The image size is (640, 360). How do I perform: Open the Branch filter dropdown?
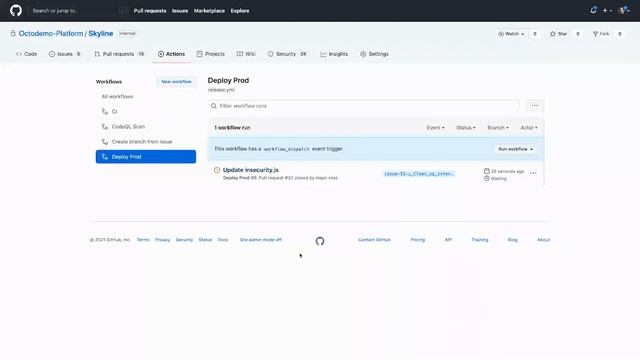(498, 128)
